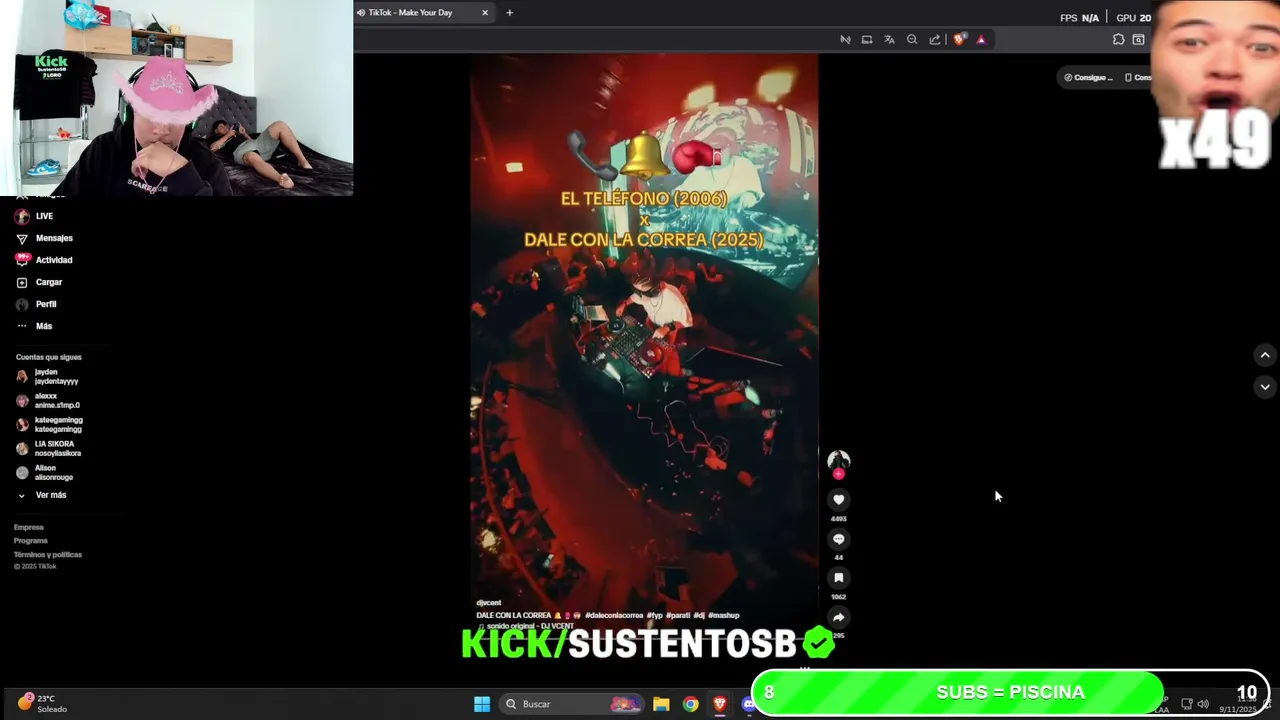This screenshot has width=1280, height=720.
Task: Open followed account alexxx anime.s1mp.0
Action: coord(48,401)
